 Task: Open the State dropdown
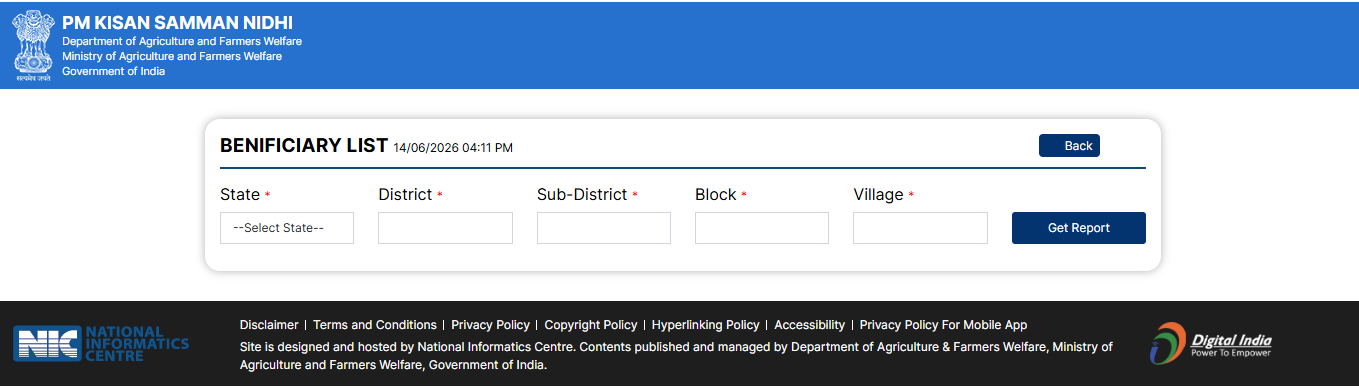pyautogui.click(x=287, y=228)
